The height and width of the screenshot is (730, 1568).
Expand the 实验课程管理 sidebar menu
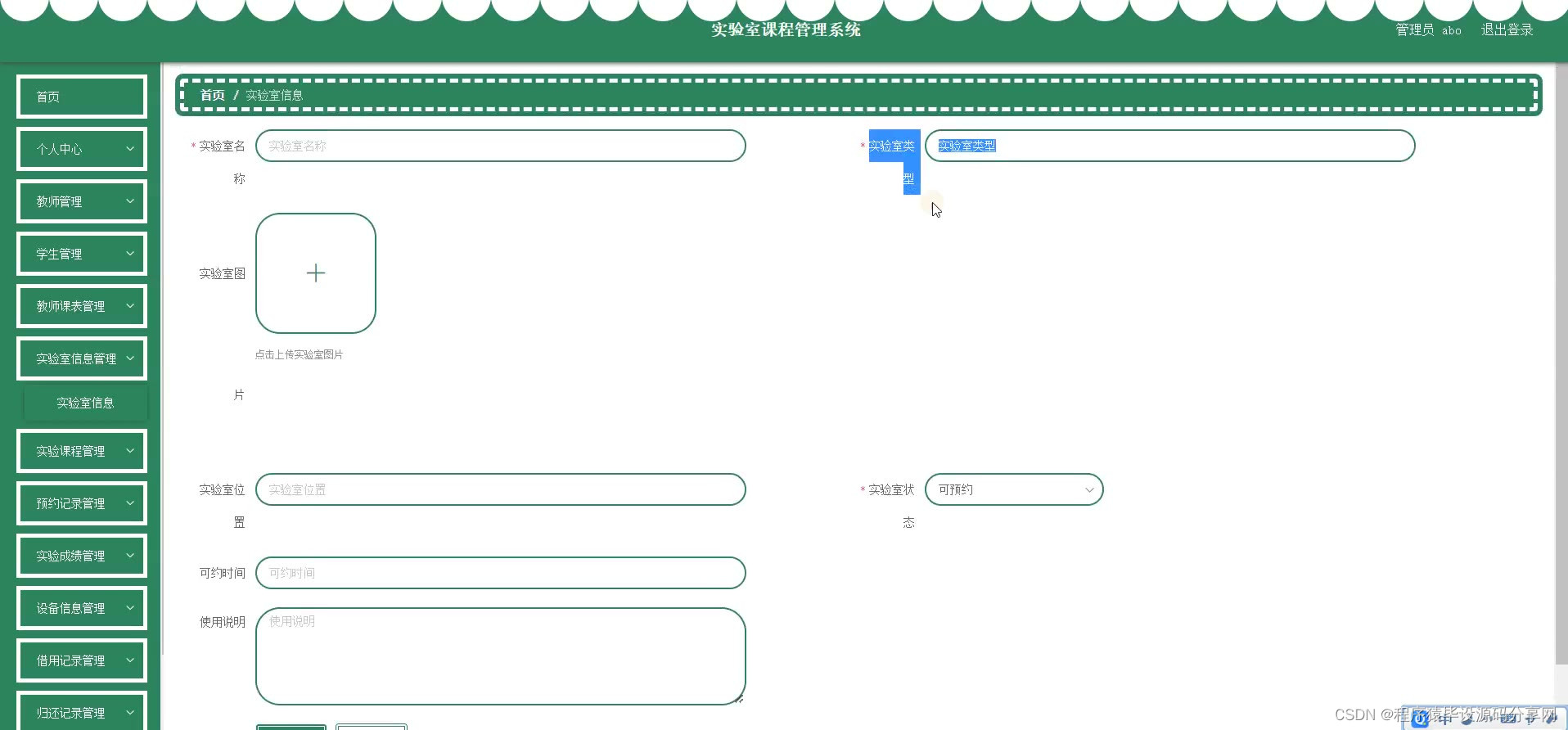click(x=82, y=451)
